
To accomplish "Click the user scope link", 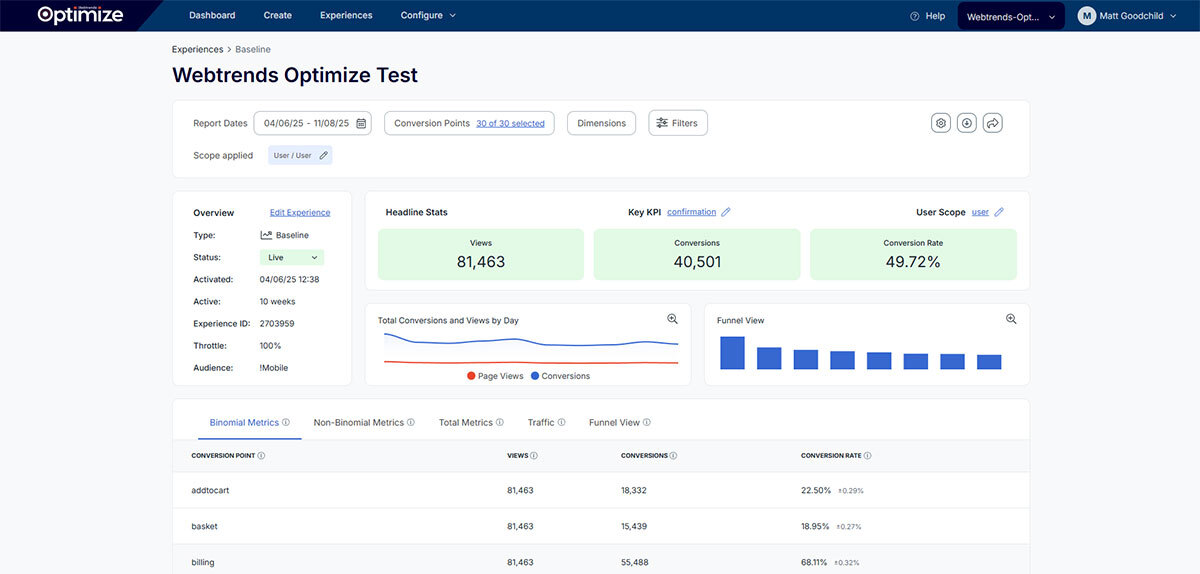I will [x=980, y=212].
